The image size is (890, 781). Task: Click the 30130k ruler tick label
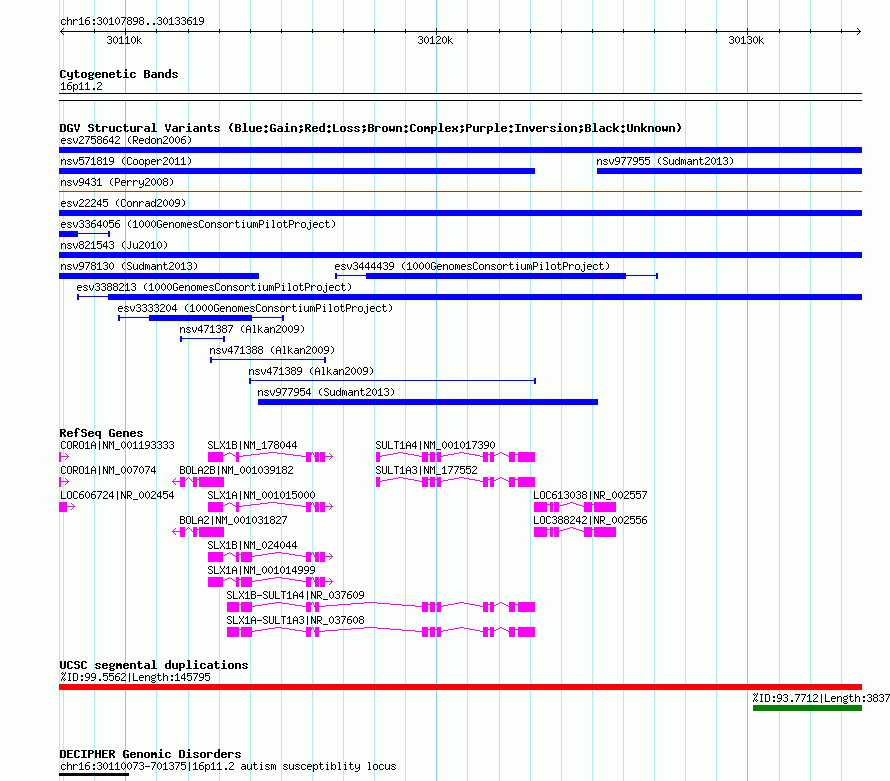tap(746, 40)
